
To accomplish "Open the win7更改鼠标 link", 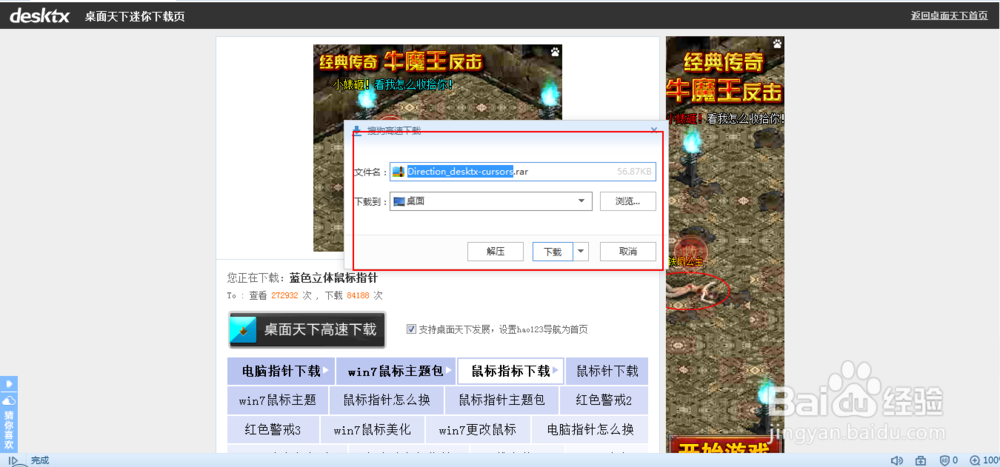I will coord(478,429).
